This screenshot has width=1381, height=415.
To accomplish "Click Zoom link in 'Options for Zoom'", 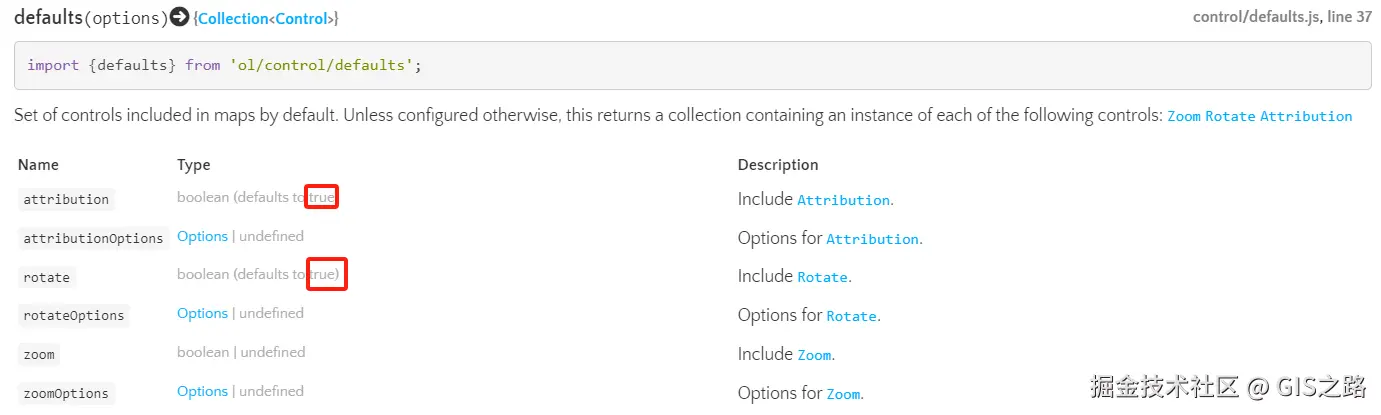I will click(x=843, y=394).
